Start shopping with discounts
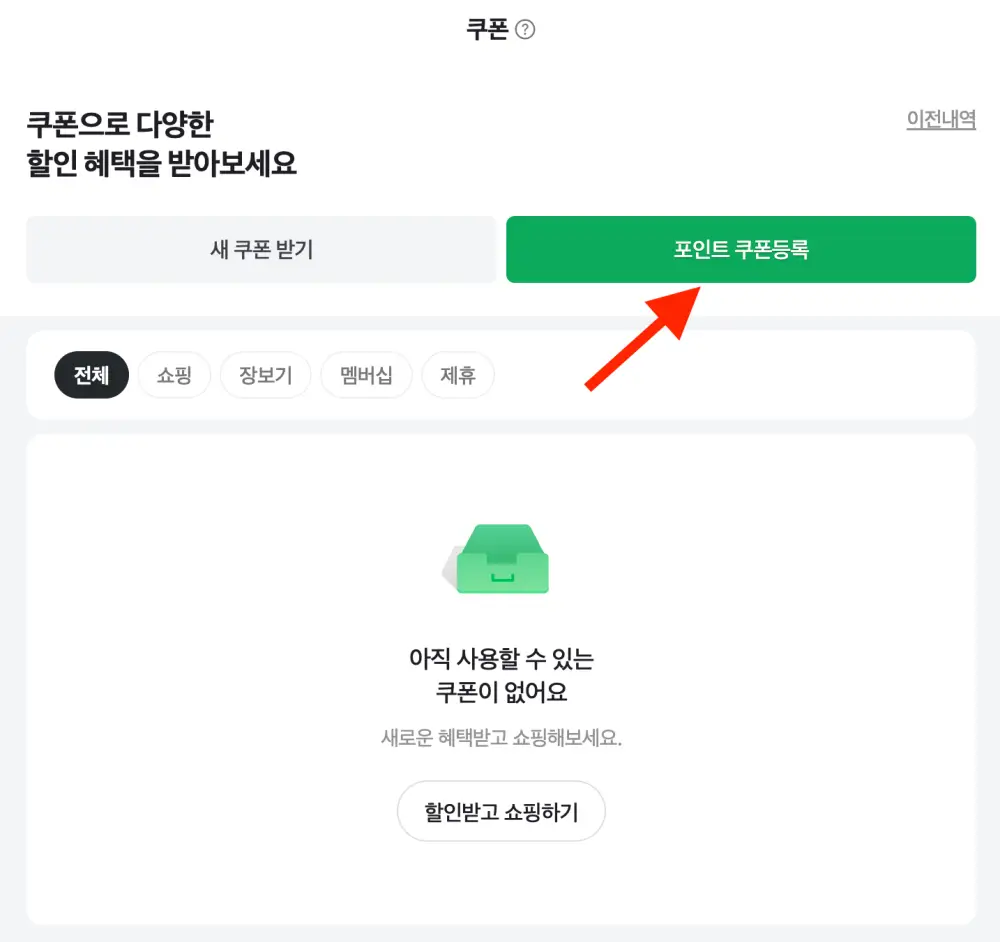Image resolution: width=1000 pixels, height=942 pixels. coord(500,811)
